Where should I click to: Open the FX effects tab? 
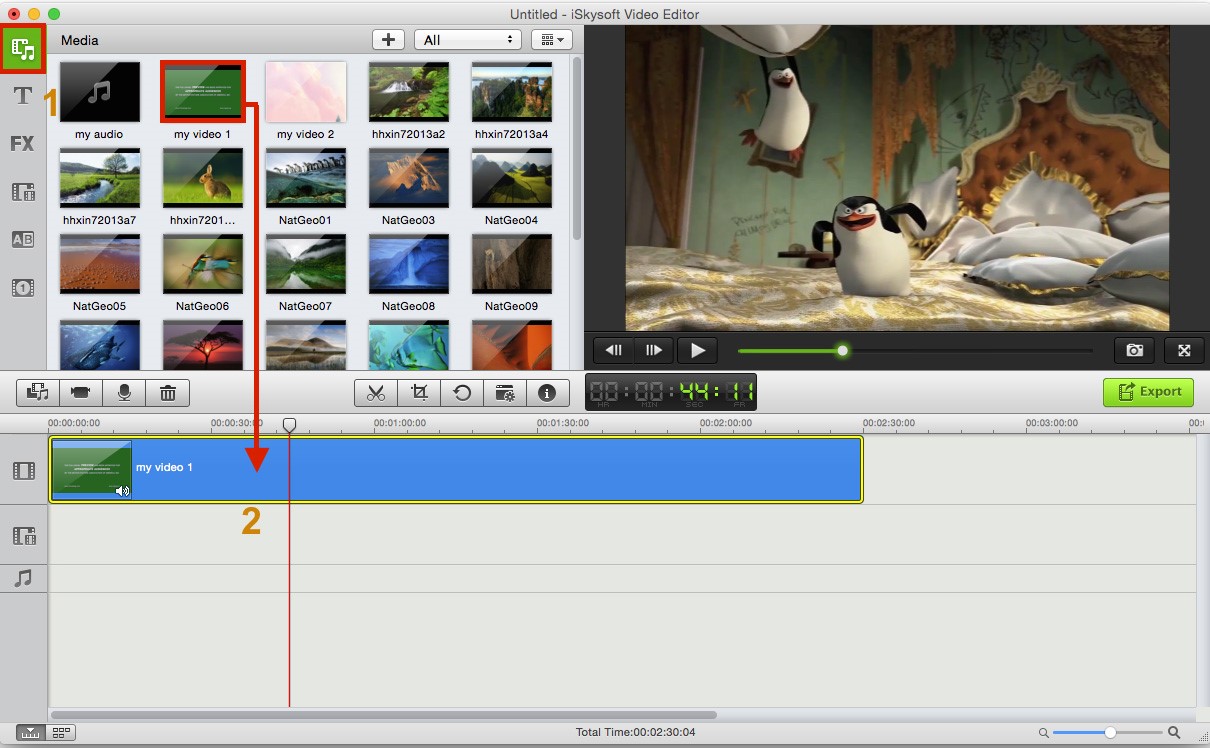click(x=22, y=143)
